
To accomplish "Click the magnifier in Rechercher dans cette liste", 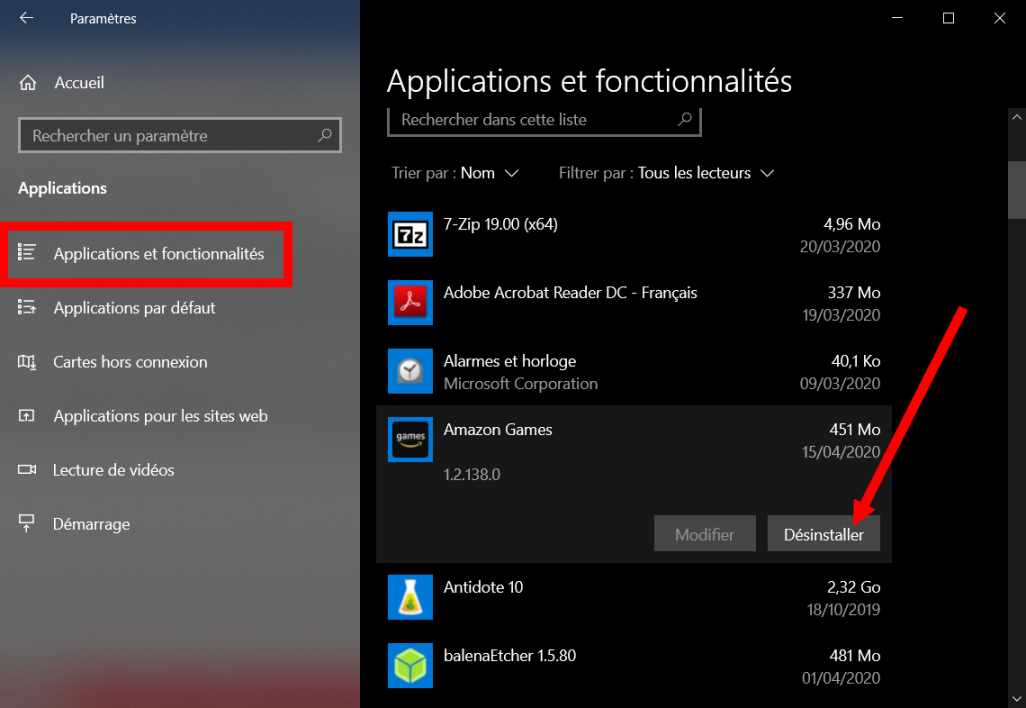I will click(684, 119).
